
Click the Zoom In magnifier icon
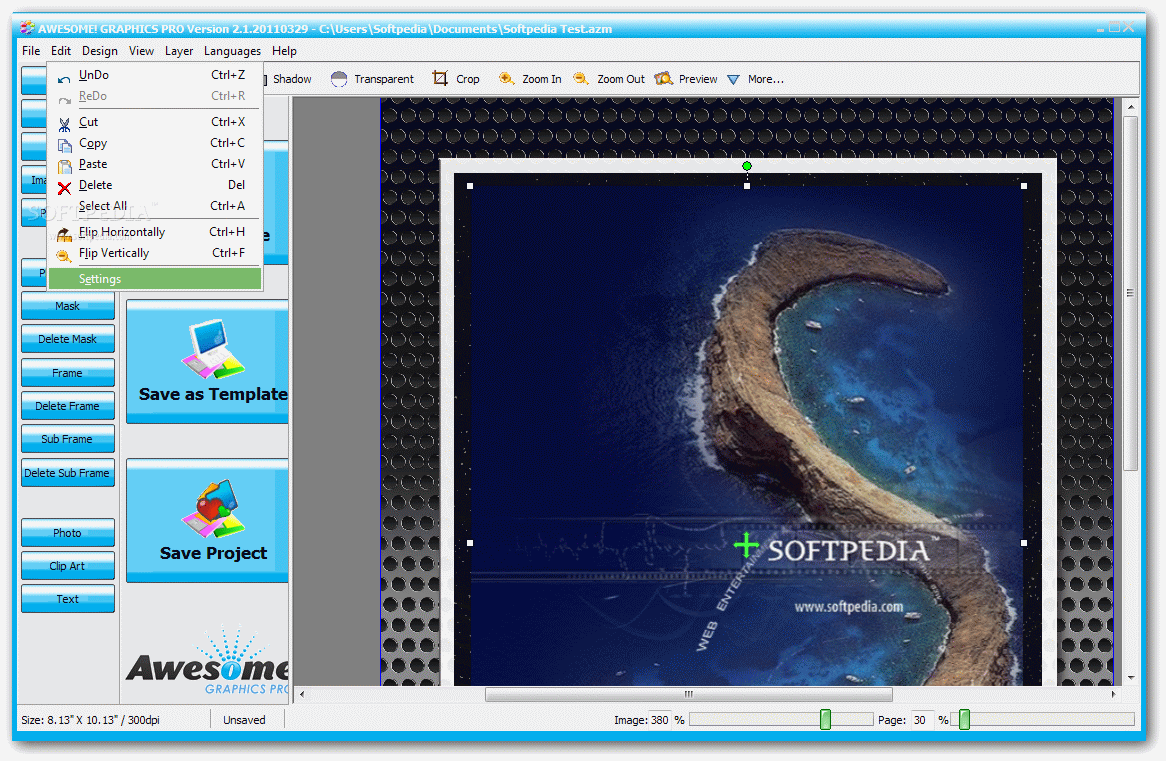pyautogui.click(x=506, y=79)
